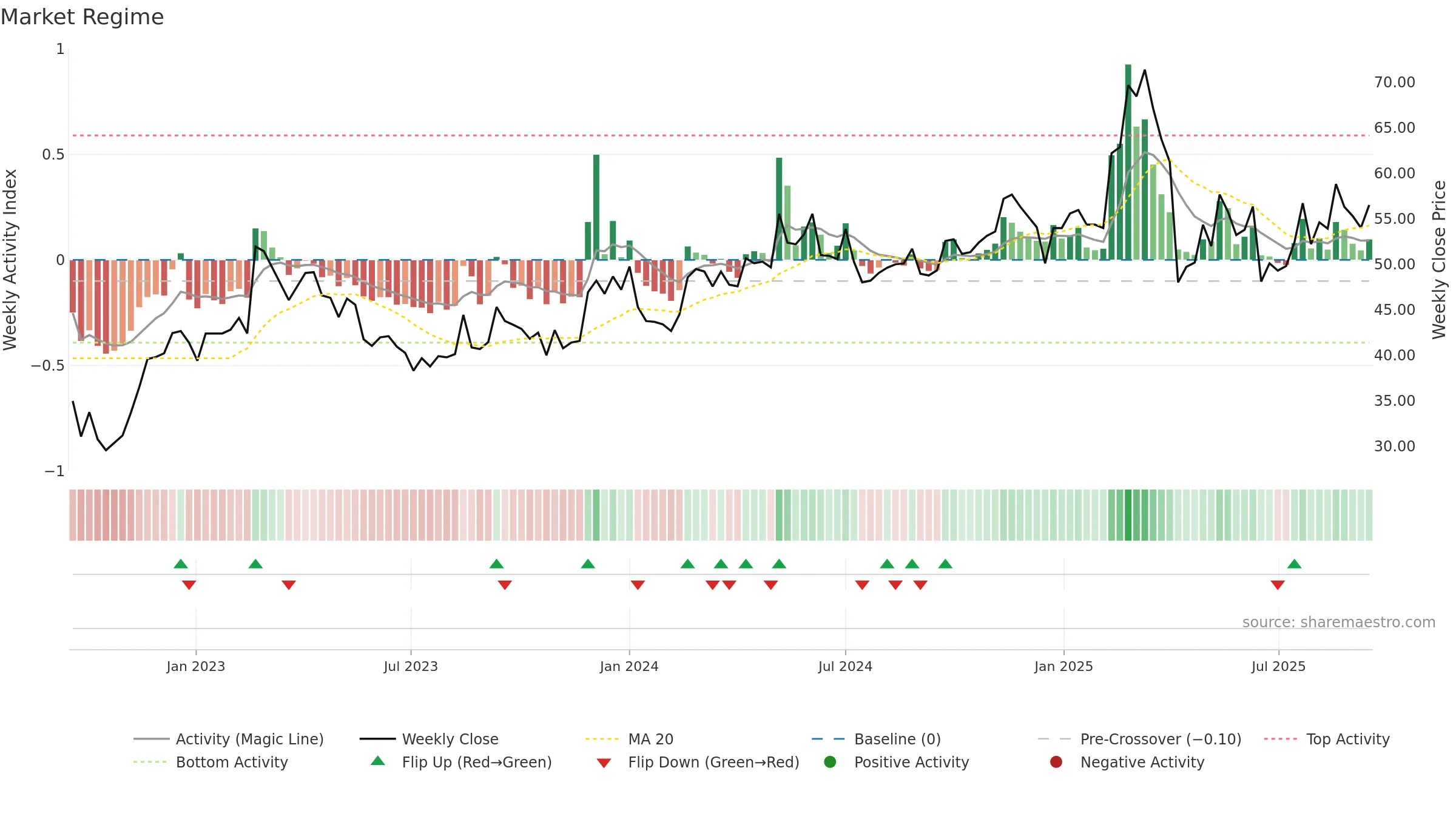The height and width of the screenshot is (819, 1456).
Task: Click the Market Regime chart title
Action: (82, 17)
